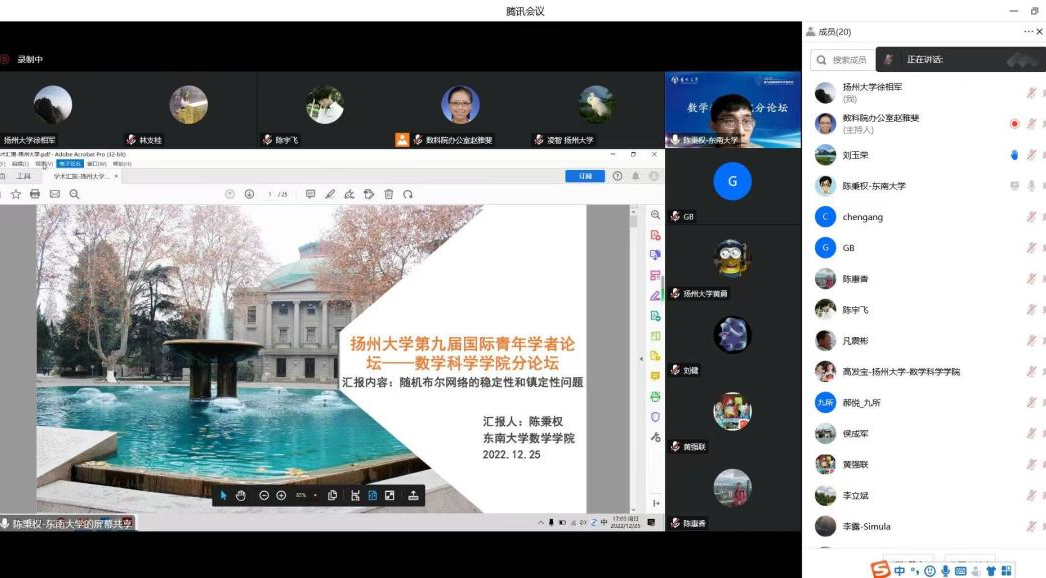Click the zoom in plus icon in the floating PDF toolbar
The height and width of the screenshot is (578, 1046).
click(x=280, y=495)
